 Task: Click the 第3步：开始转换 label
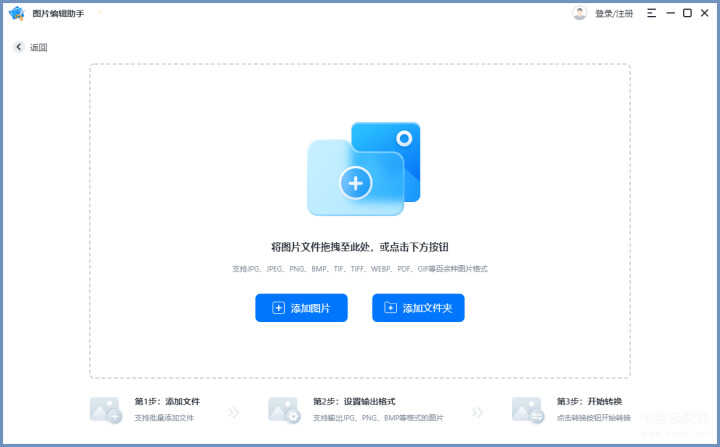click(590, 402)
